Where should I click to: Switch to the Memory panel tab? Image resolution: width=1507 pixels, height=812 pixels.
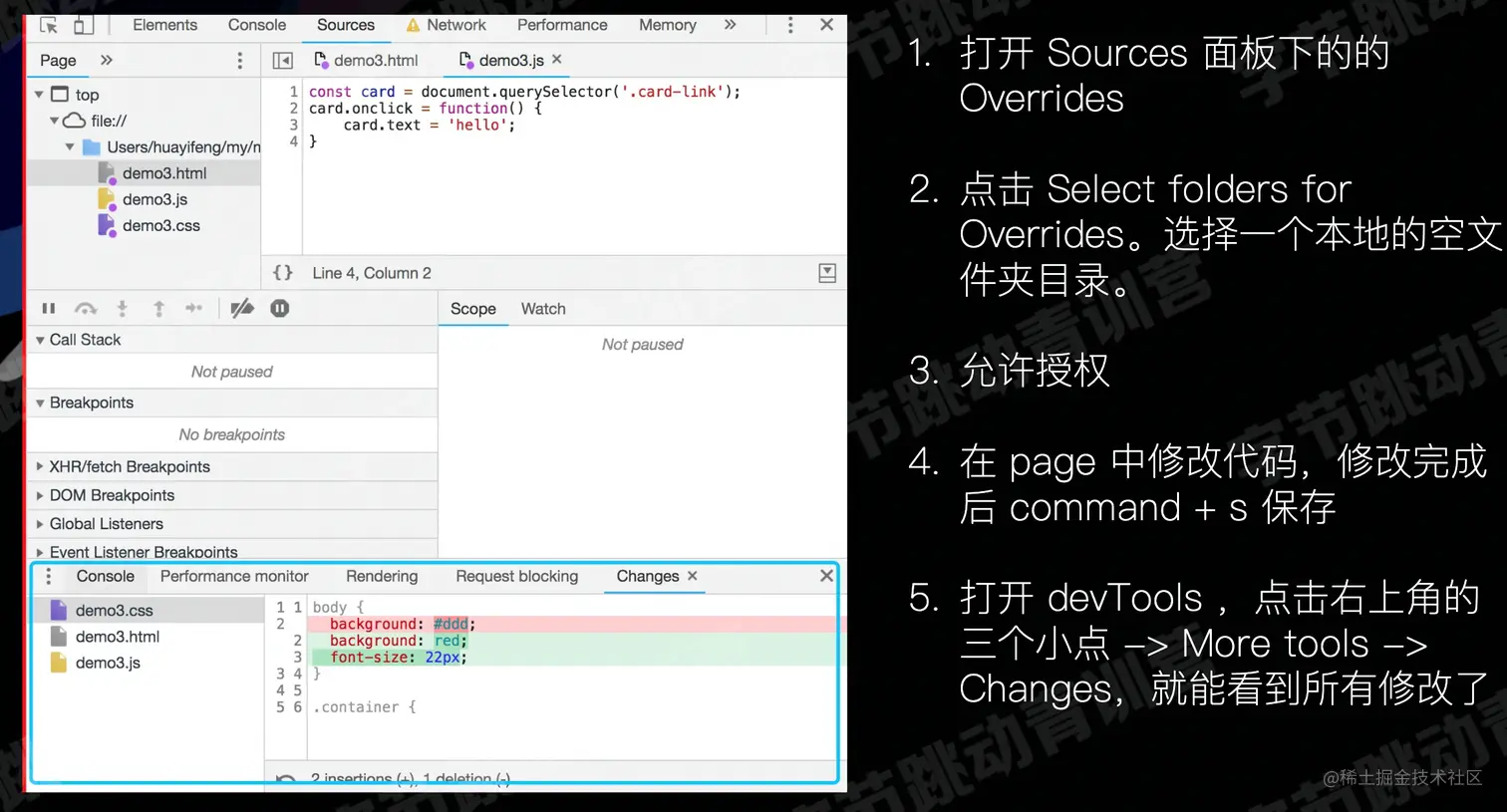coord(668,25)
